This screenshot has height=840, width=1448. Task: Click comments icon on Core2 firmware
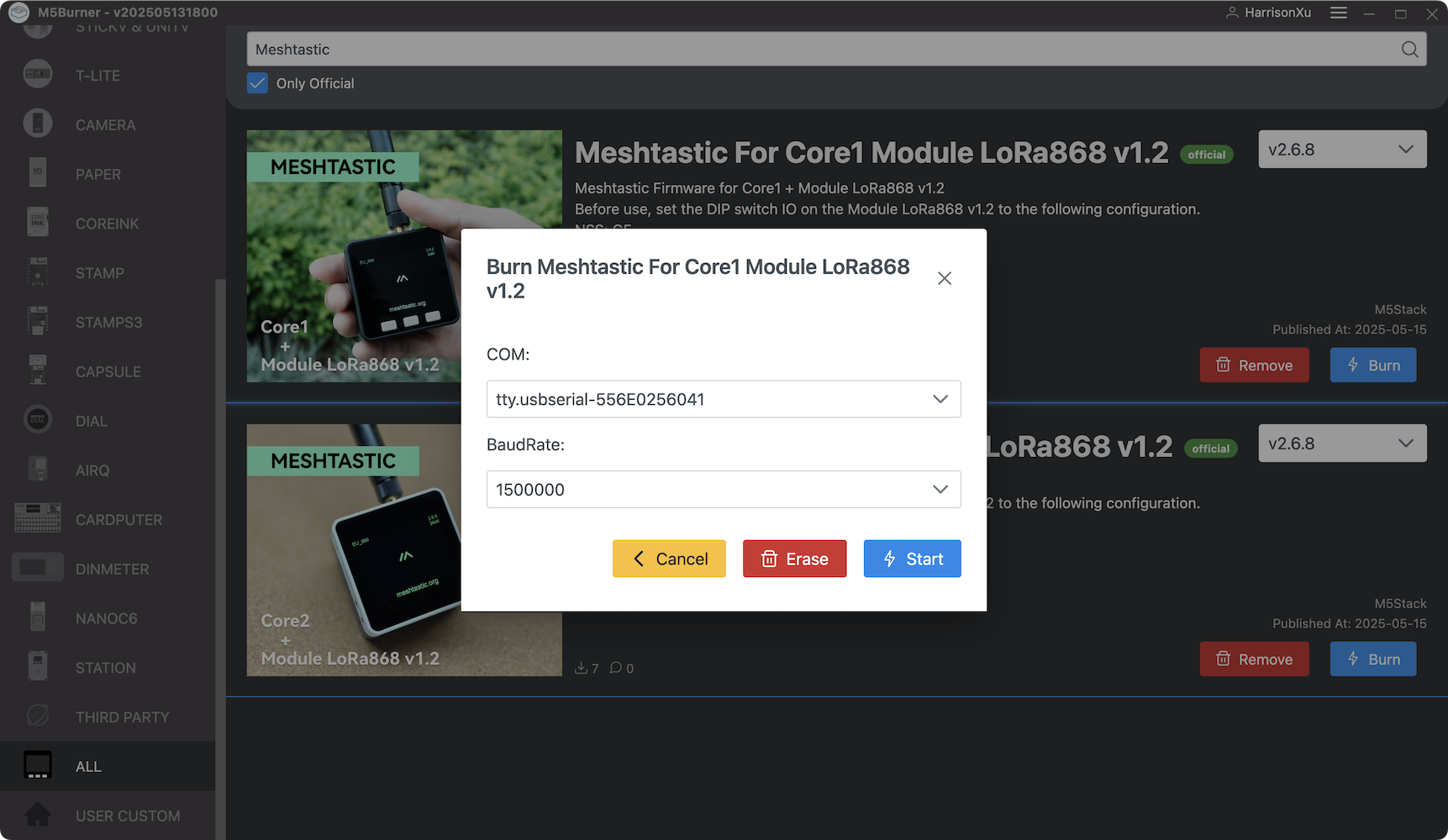(616, 668)
